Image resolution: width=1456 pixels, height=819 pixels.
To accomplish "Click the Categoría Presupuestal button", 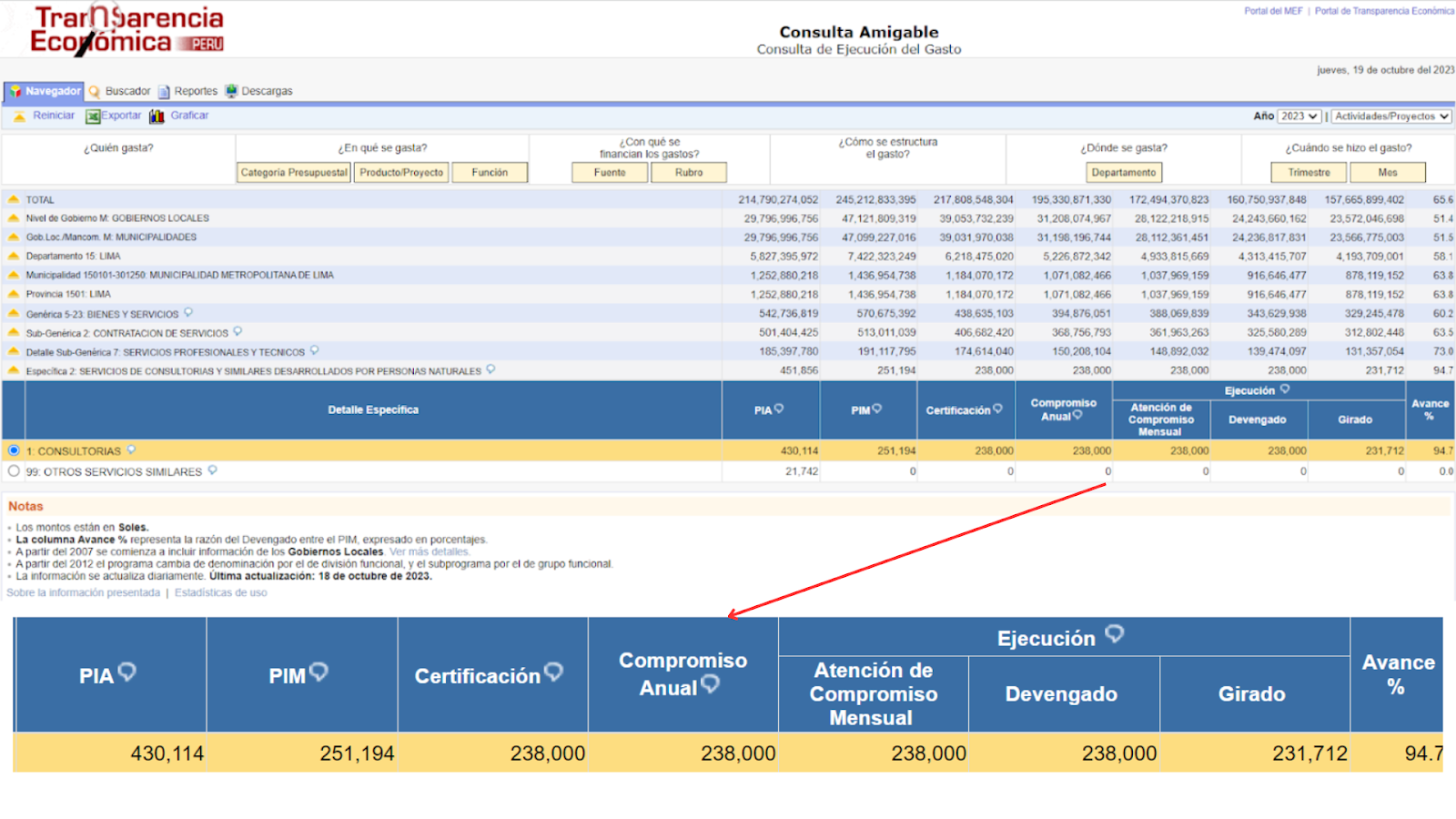I will (x=294, y=173).
